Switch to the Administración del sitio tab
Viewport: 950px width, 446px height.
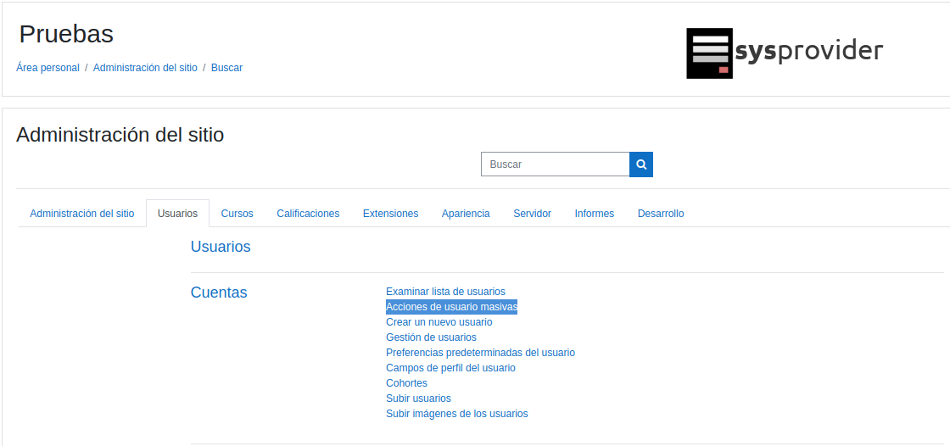click(82, 213)
